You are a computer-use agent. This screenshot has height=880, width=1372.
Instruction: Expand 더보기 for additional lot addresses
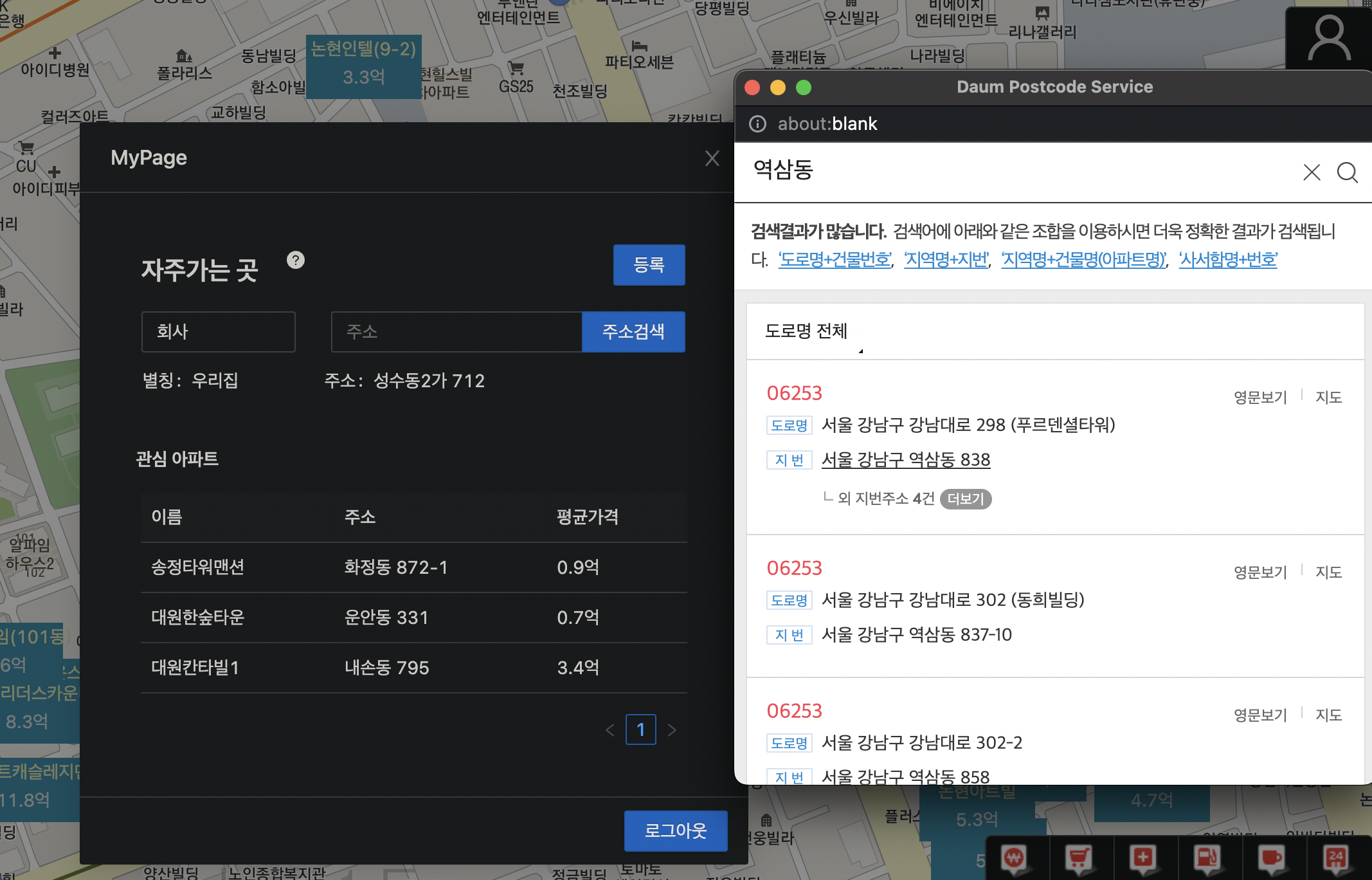point(966,499)
